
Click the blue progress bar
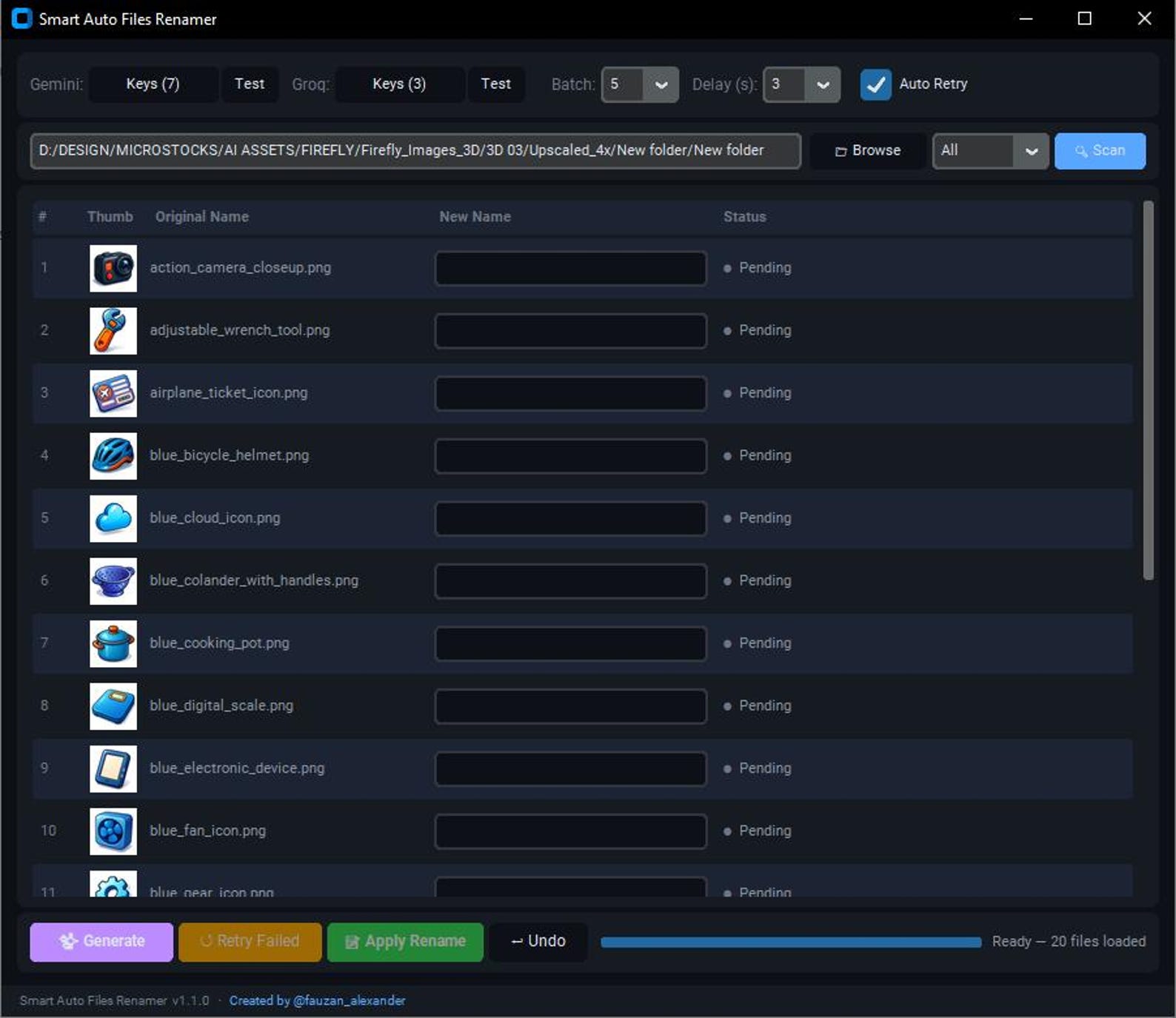(x=791, y=942)
